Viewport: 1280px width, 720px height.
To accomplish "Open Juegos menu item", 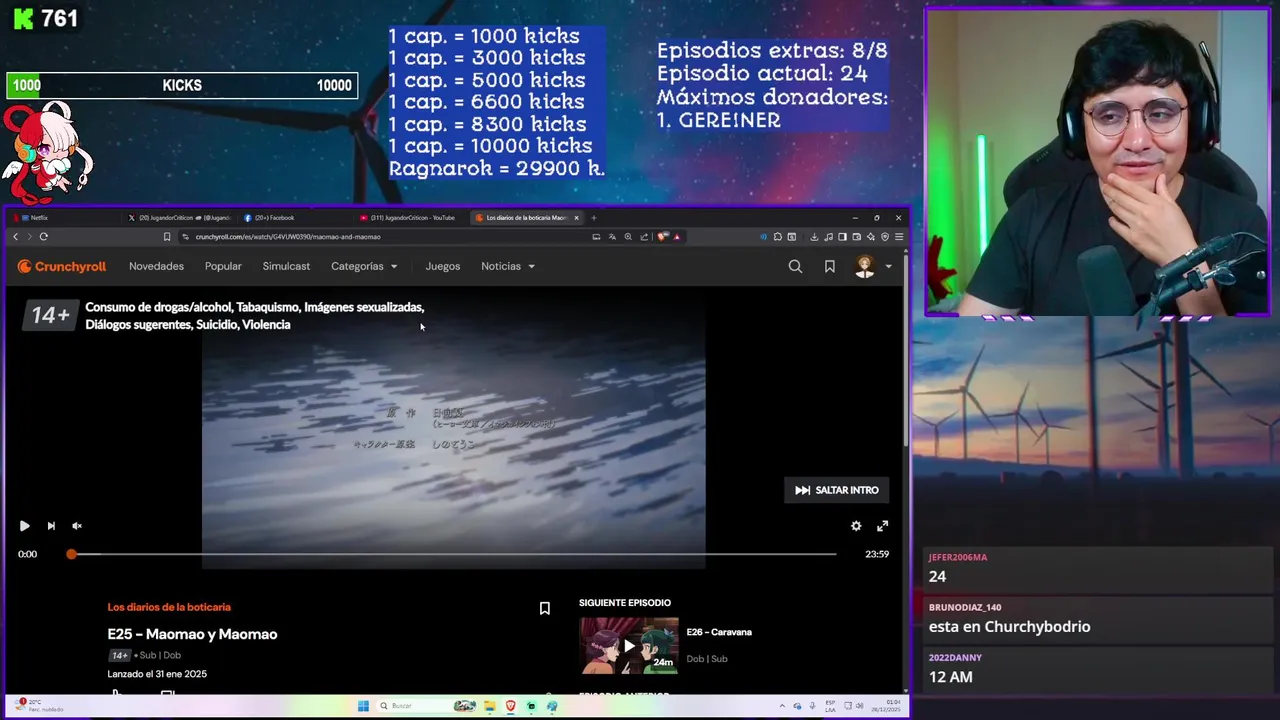I will coord(442,266).
